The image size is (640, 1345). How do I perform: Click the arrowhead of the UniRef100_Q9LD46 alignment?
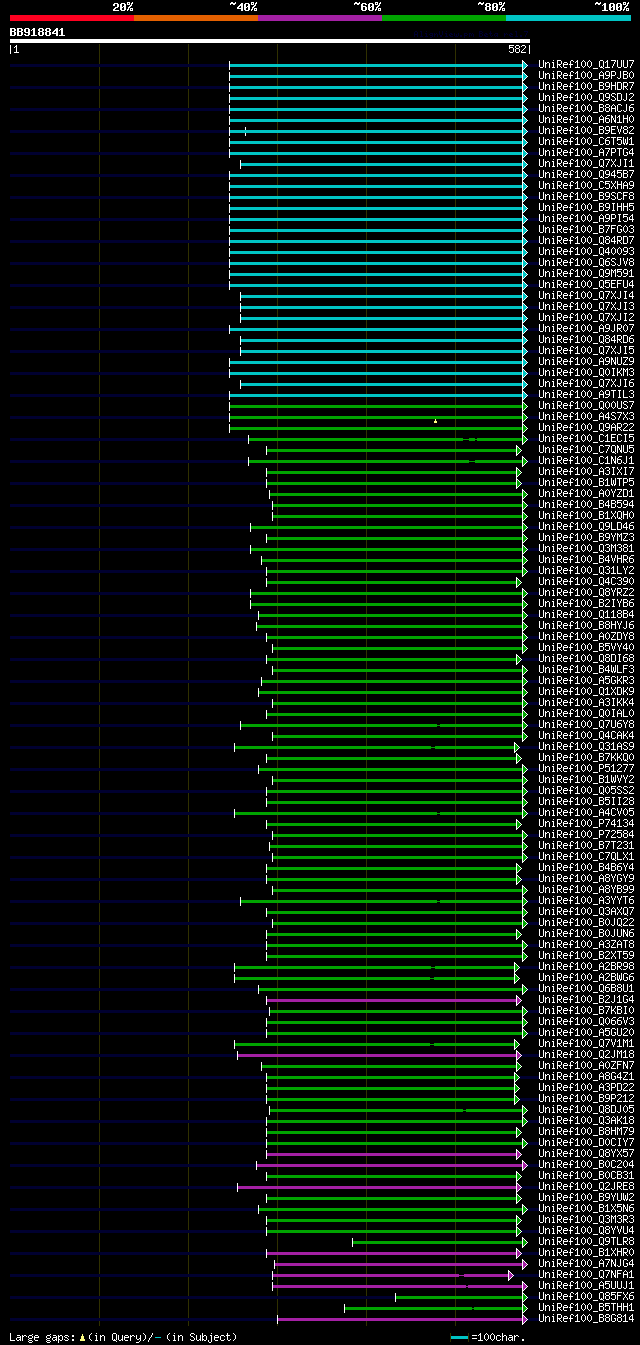point(524,526)
